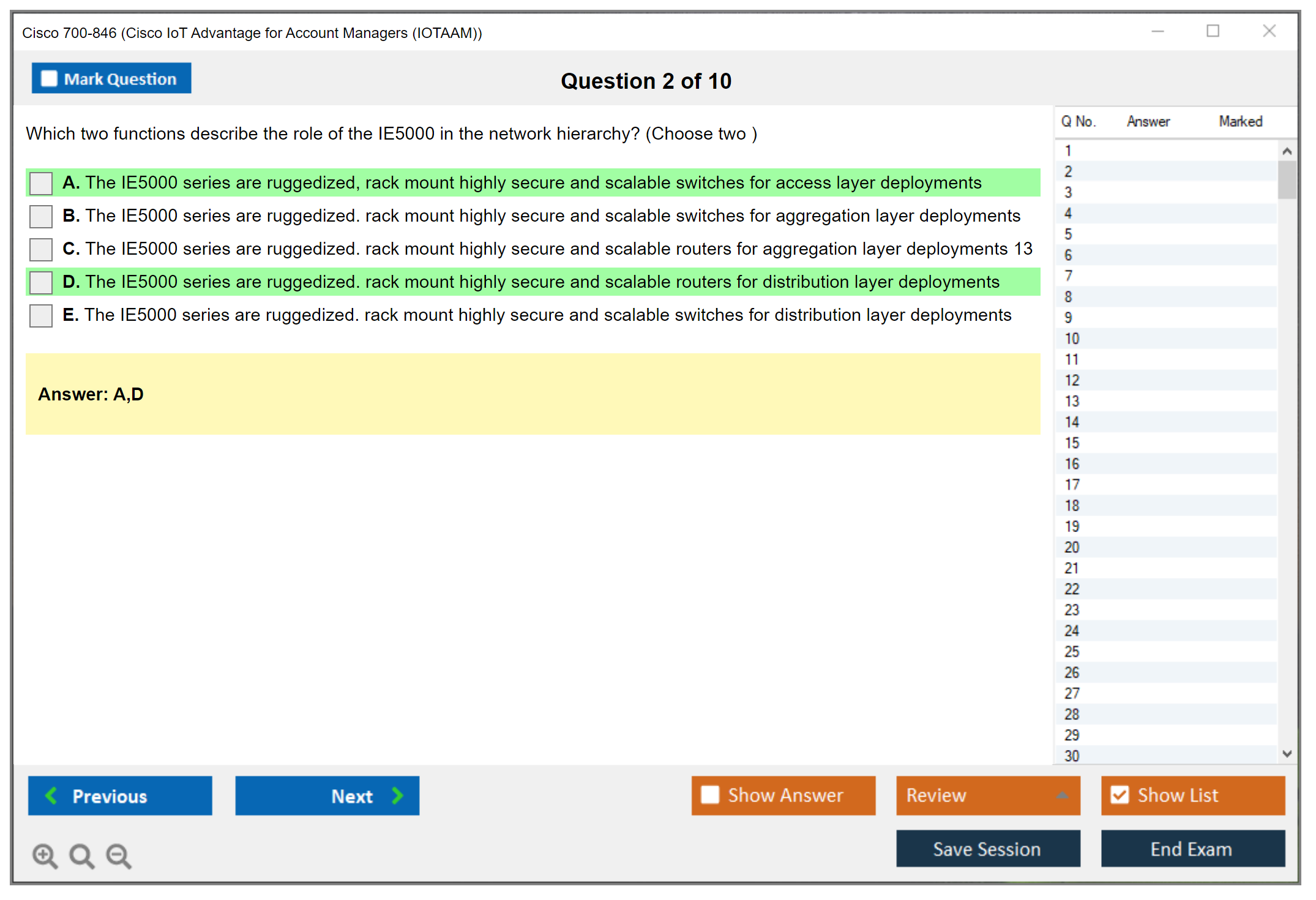This screenshot has width=1316, height=900.
Task: Uncheck the Show List checkbox
Action: point(1120,795)
